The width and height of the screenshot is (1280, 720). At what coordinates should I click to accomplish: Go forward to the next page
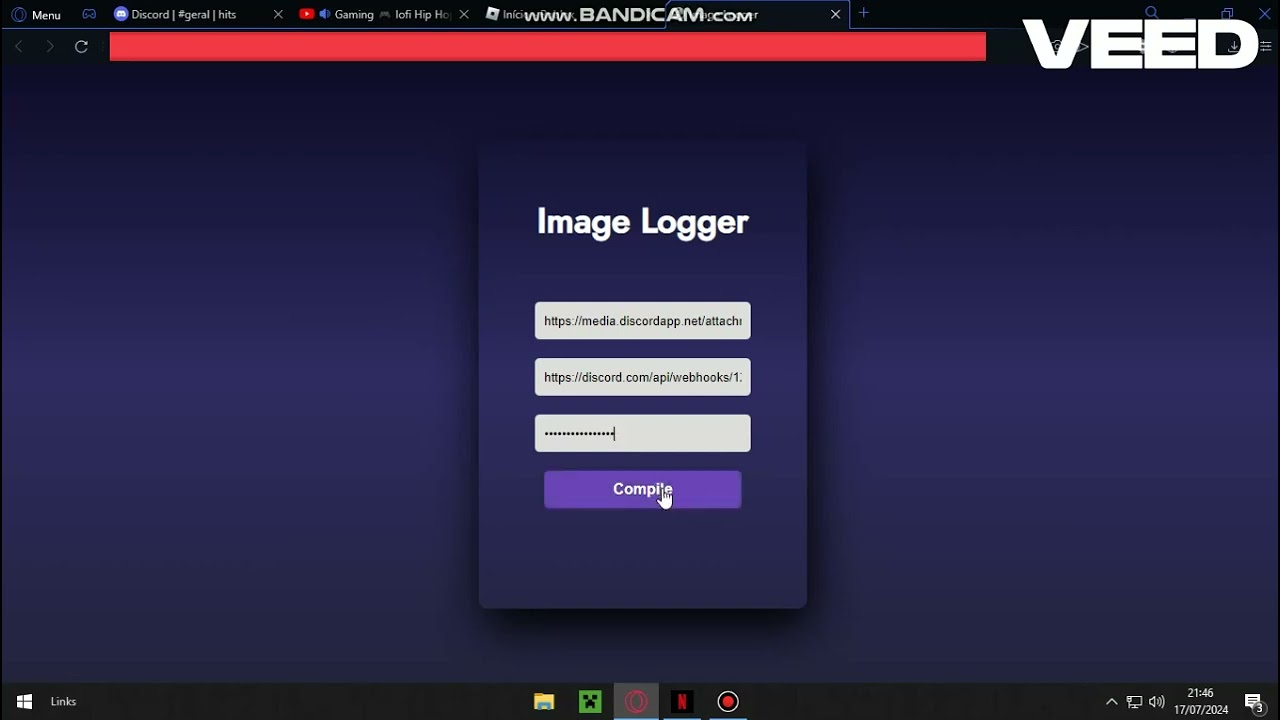tap(50, 46)
